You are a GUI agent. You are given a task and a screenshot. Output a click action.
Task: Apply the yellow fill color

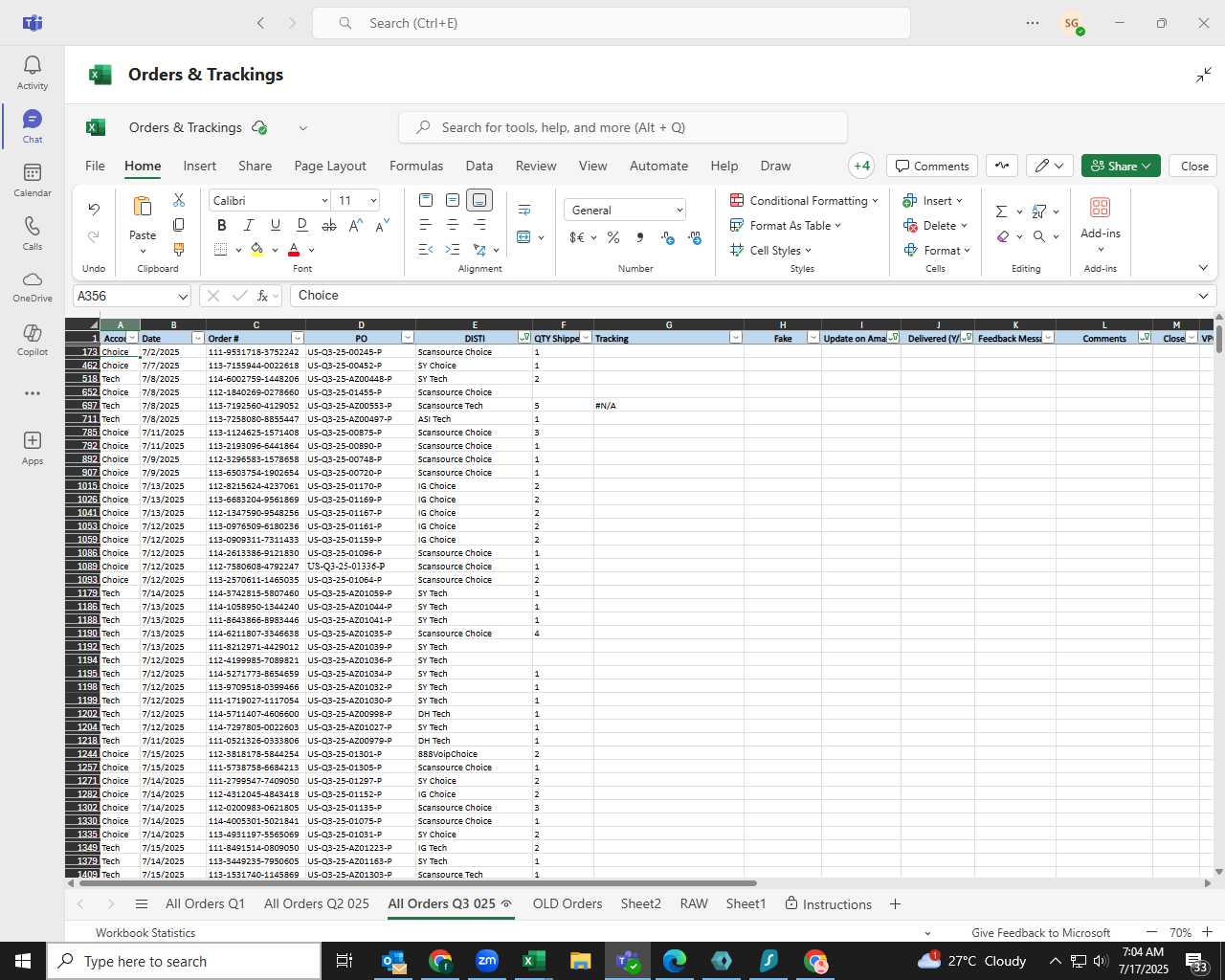point(256,250)
